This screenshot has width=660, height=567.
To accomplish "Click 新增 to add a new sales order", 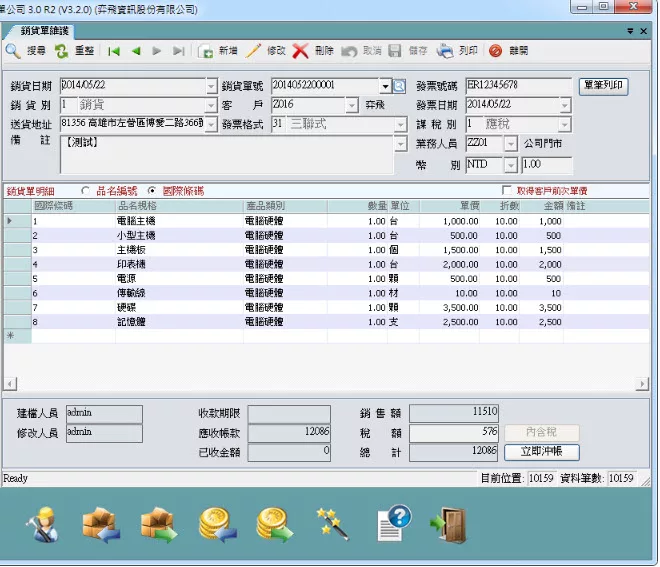I will tap(206, 50).
